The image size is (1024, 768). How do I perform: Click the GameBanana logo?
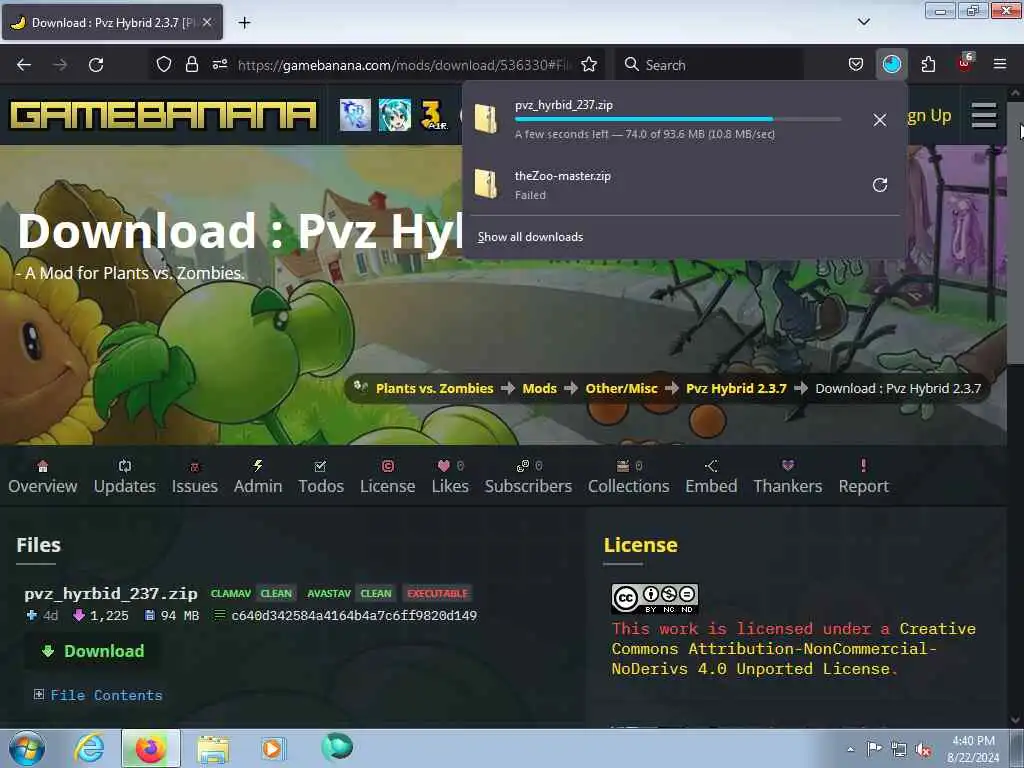pyautogui.click(x=163, y=115)
